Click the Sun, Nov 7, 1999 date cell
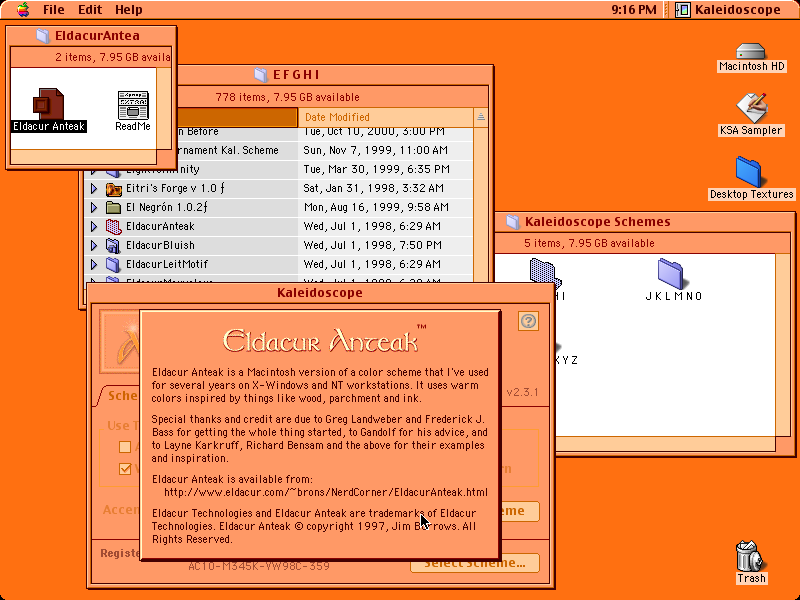 pos(376,151)
